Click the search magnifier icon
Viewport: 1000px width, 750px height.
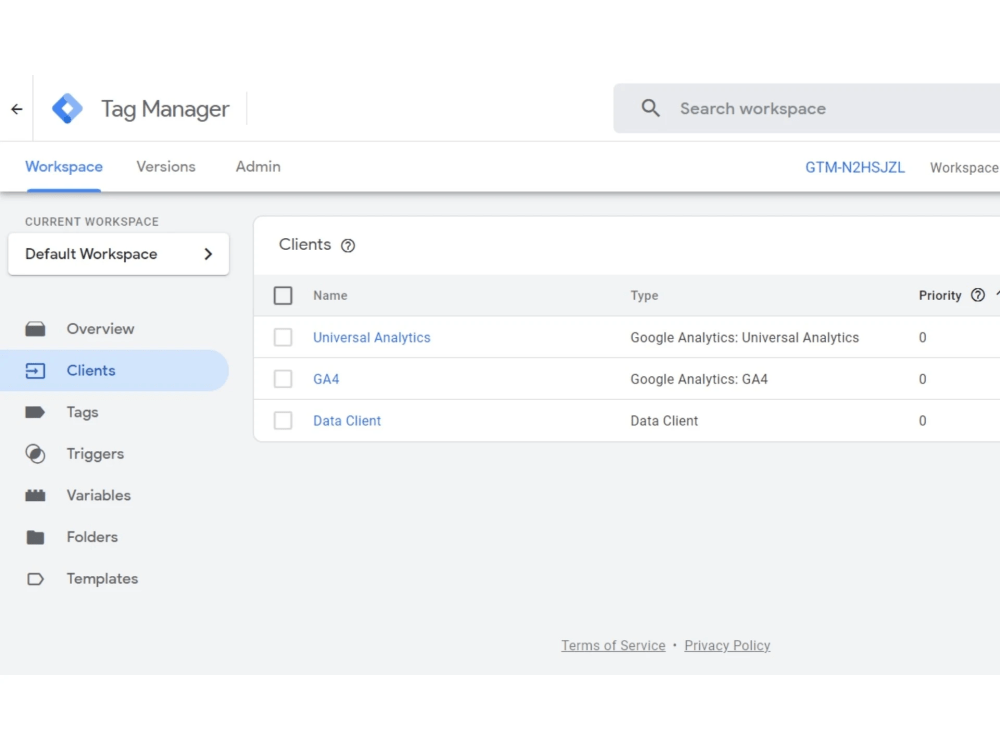pos(650,108)
